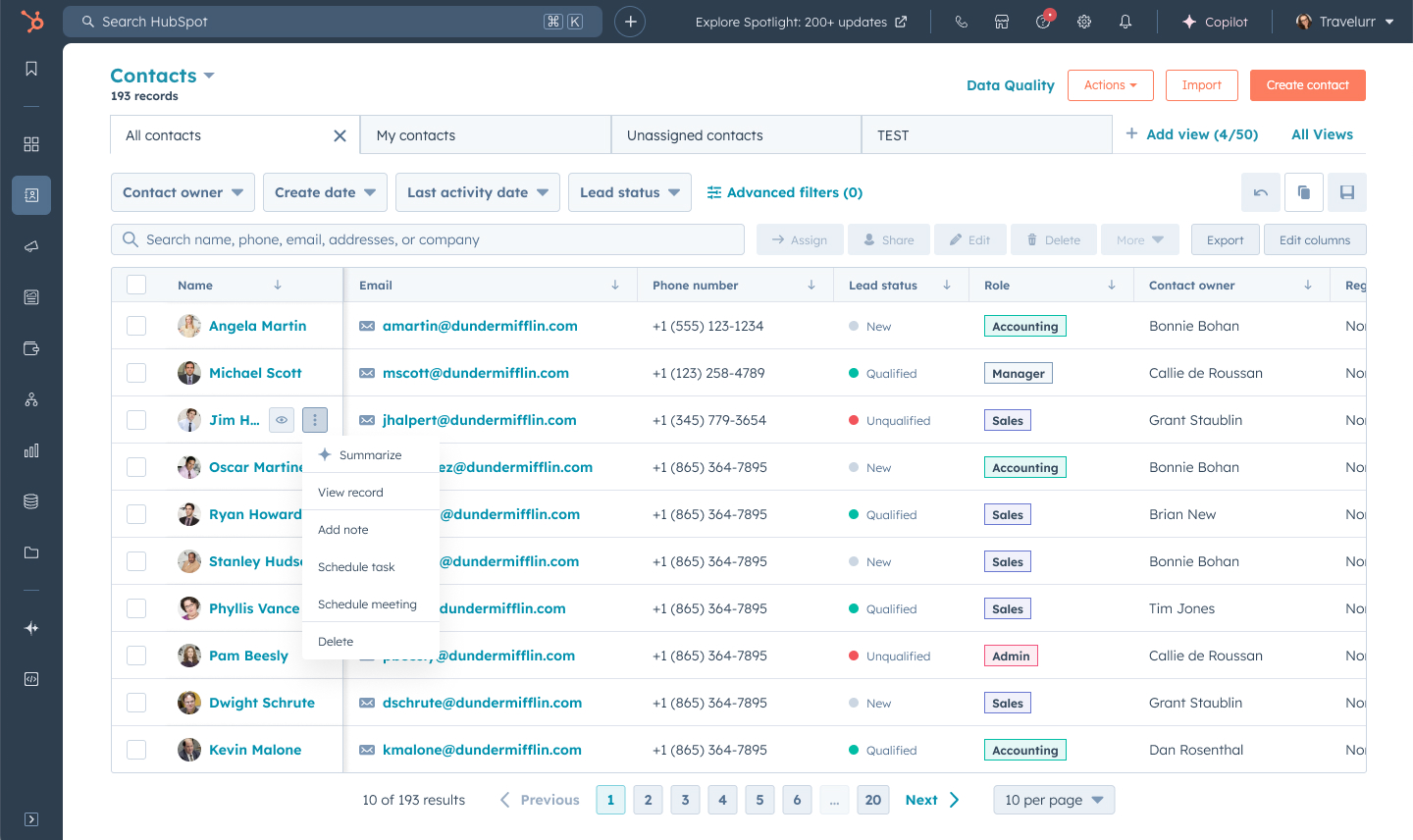Click the clone view icon
The image size is (1413, 840).
(x=1304, y=192)
